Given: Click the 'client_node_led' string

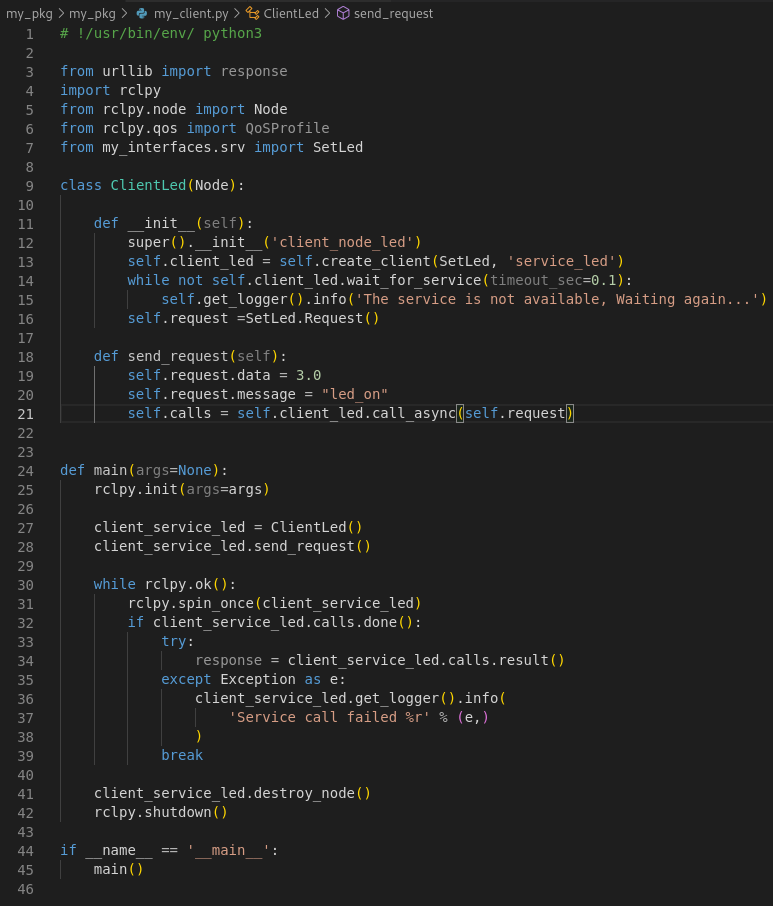Looking at the screenshot, I should coord(347,243).
